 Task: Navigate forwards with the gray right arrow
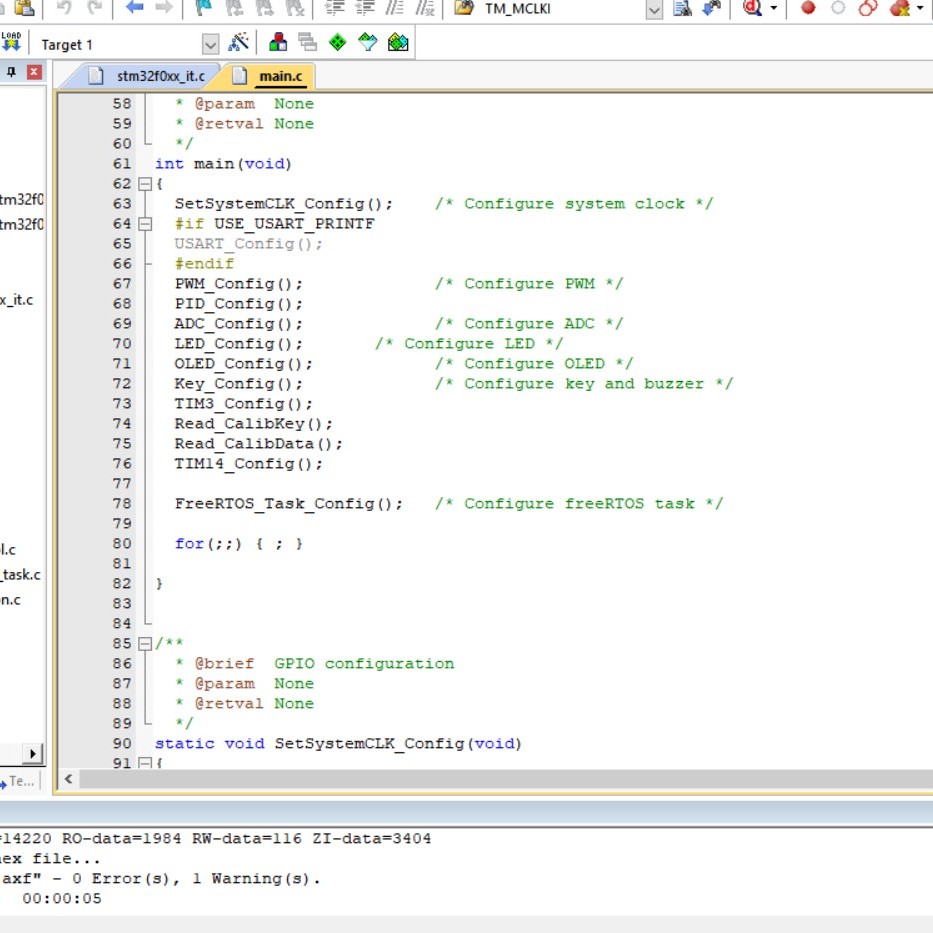pos(164,8)
